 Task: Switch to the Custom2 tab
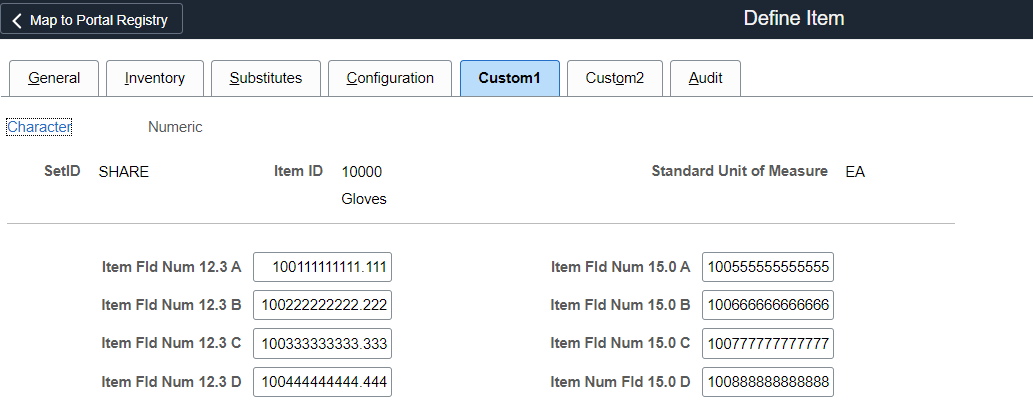(x=615, y=78)
